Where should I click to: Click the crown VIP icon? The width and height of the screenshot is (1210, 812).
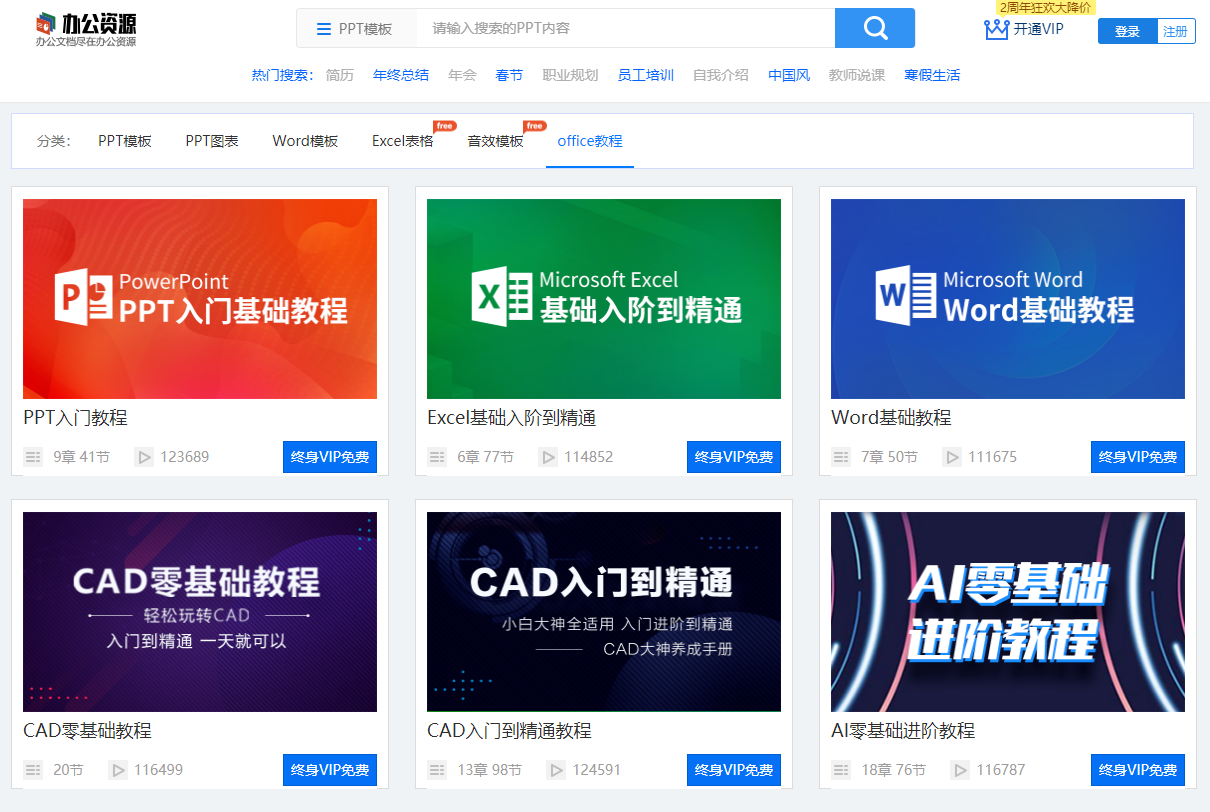tap(996, 29)
